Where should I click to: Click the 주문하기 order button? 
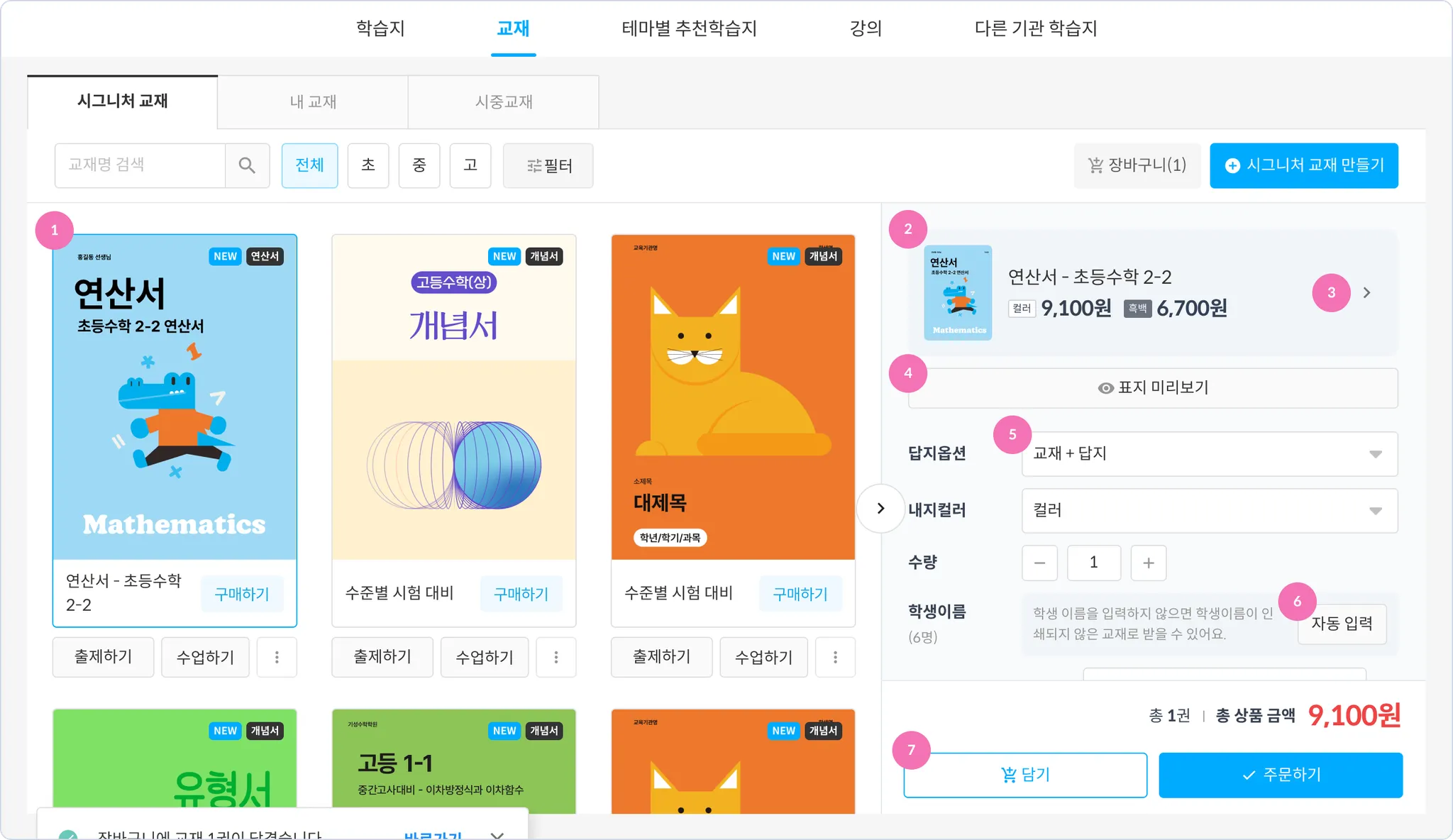(1281, 775)
